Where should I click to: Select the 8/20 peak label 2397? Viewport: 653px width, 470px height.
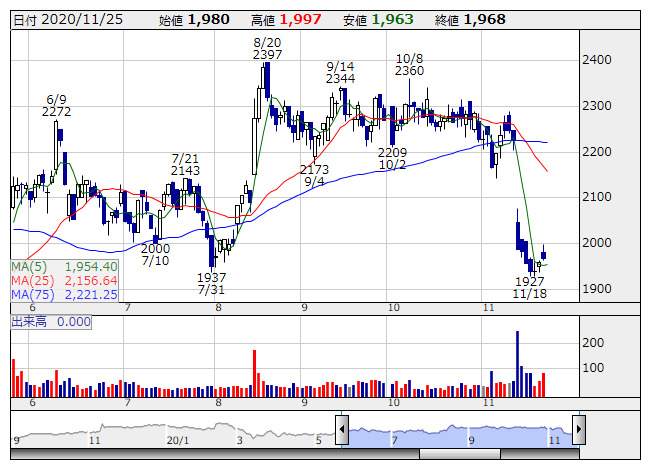click(x=268, y=55)
